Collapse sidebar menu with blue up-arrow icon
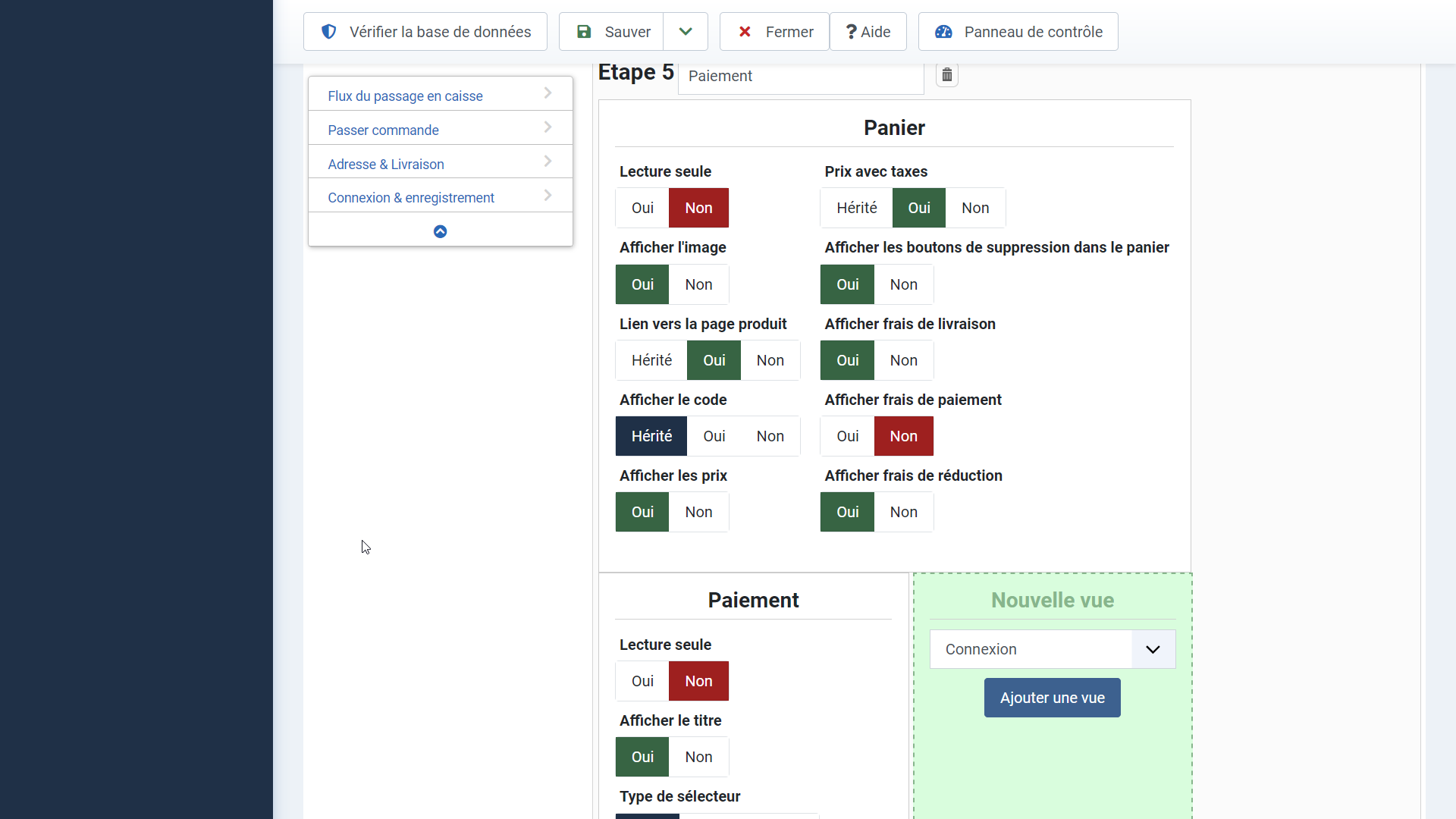The width and height of the screenshot is (1456, 819). click(440, 231)
